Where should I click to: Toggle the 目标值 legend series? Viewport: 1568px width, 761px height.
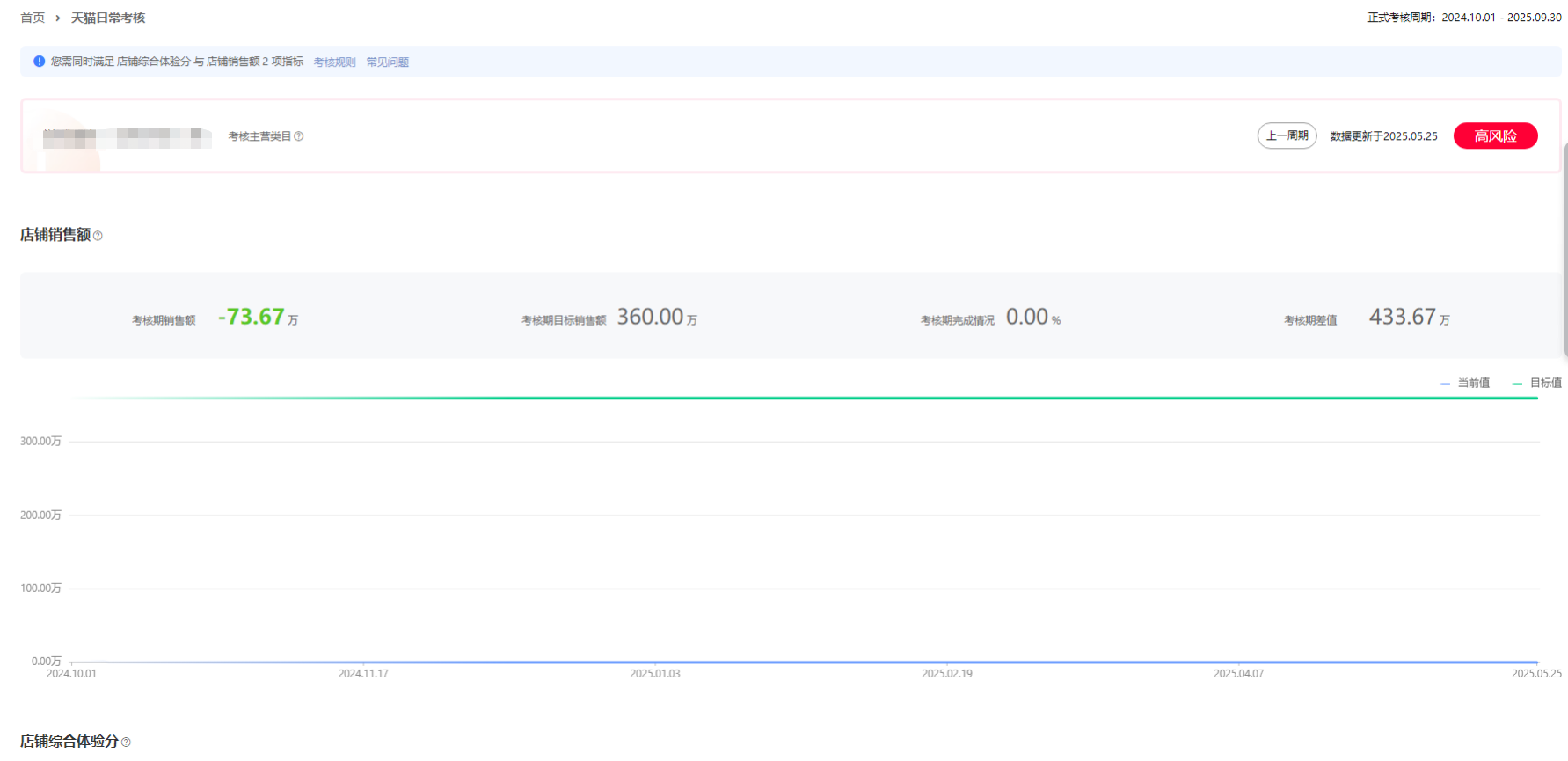[1537, 384]
